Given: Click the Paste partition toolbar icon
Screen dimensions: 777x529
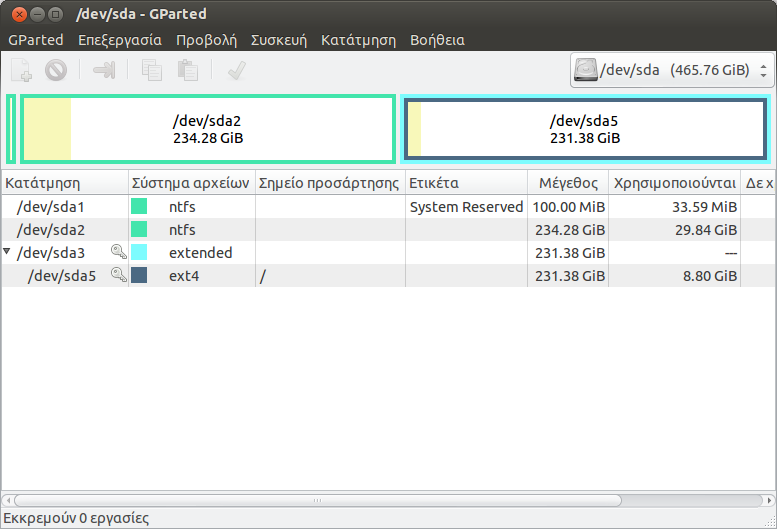Looking at the screenshot, I should click(x=187, y=70).
